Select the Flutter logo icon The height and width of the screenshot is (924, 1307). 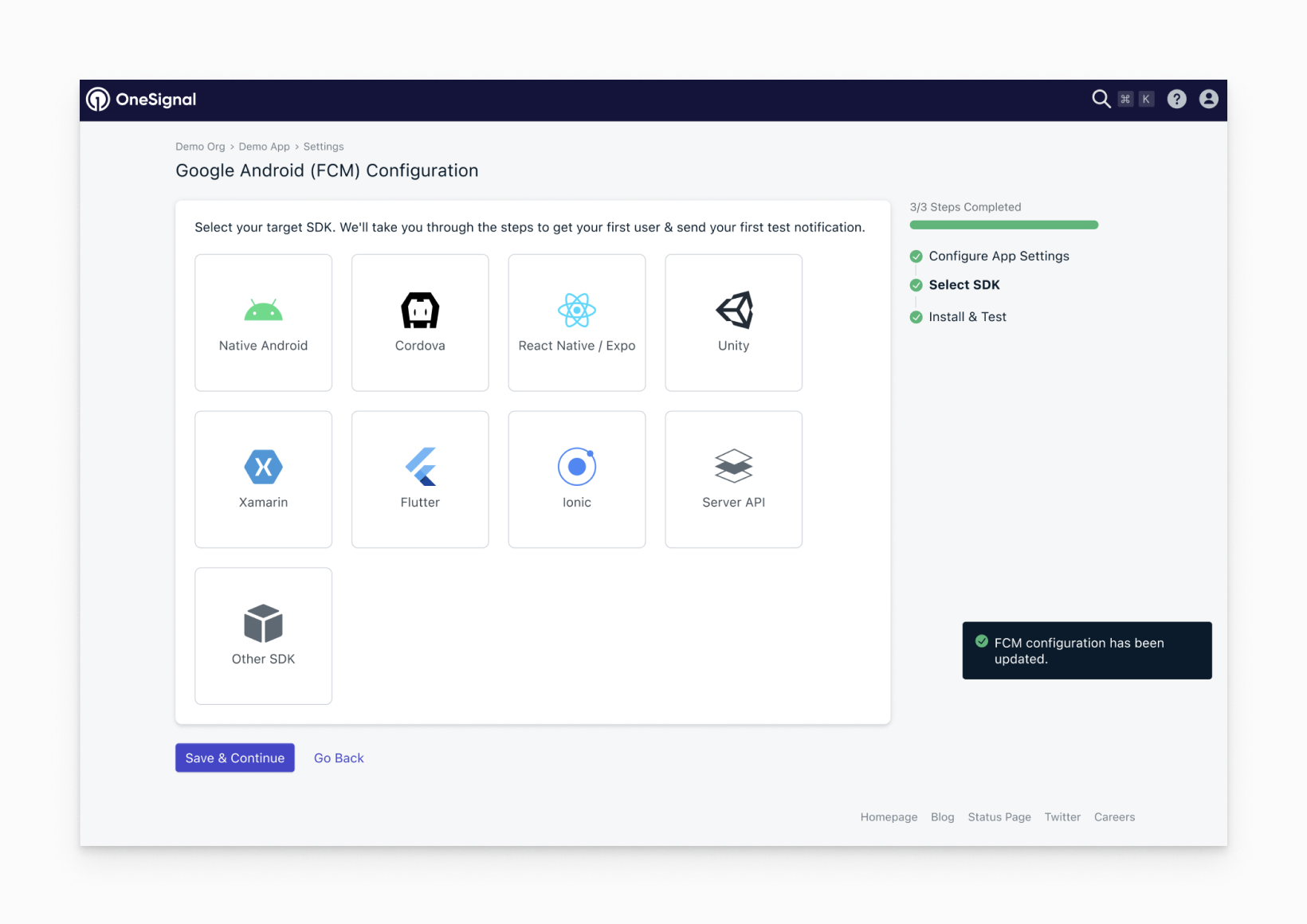click(x=420, y=467)
